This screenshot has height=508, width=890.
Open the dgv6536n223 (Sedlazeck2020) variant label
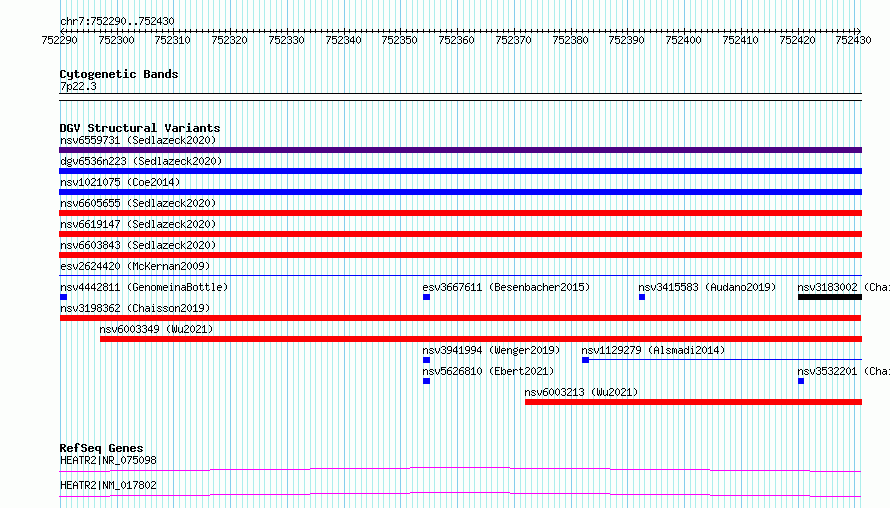tap(141, 161)
